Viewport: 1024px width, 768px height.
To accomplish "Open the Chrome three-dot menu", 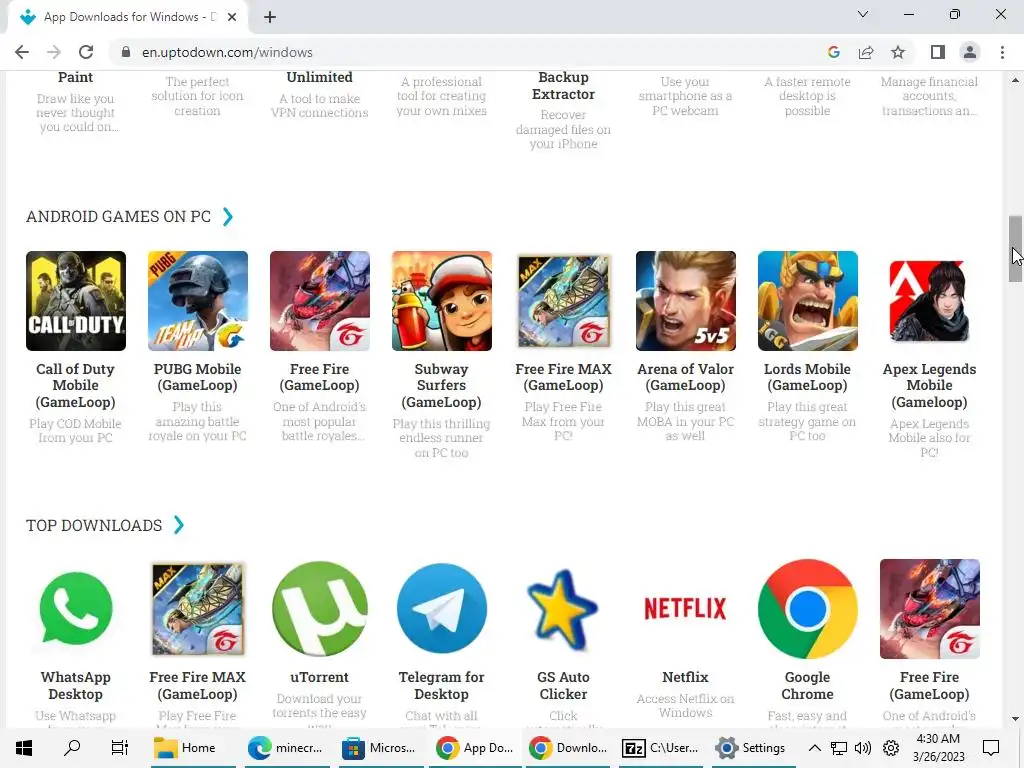I will (1002, 52).
